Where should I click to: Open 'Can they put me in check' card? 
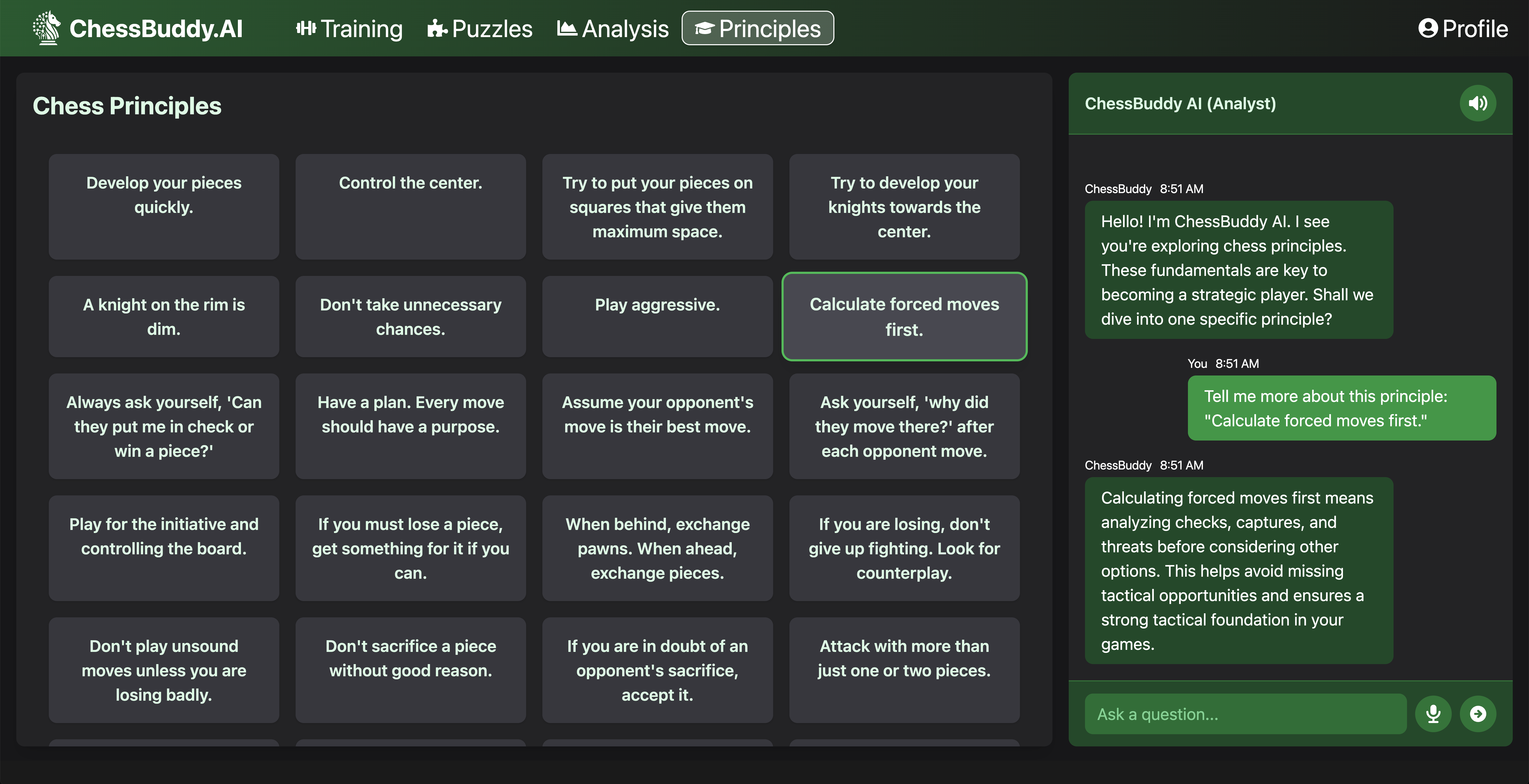(164, 426)
